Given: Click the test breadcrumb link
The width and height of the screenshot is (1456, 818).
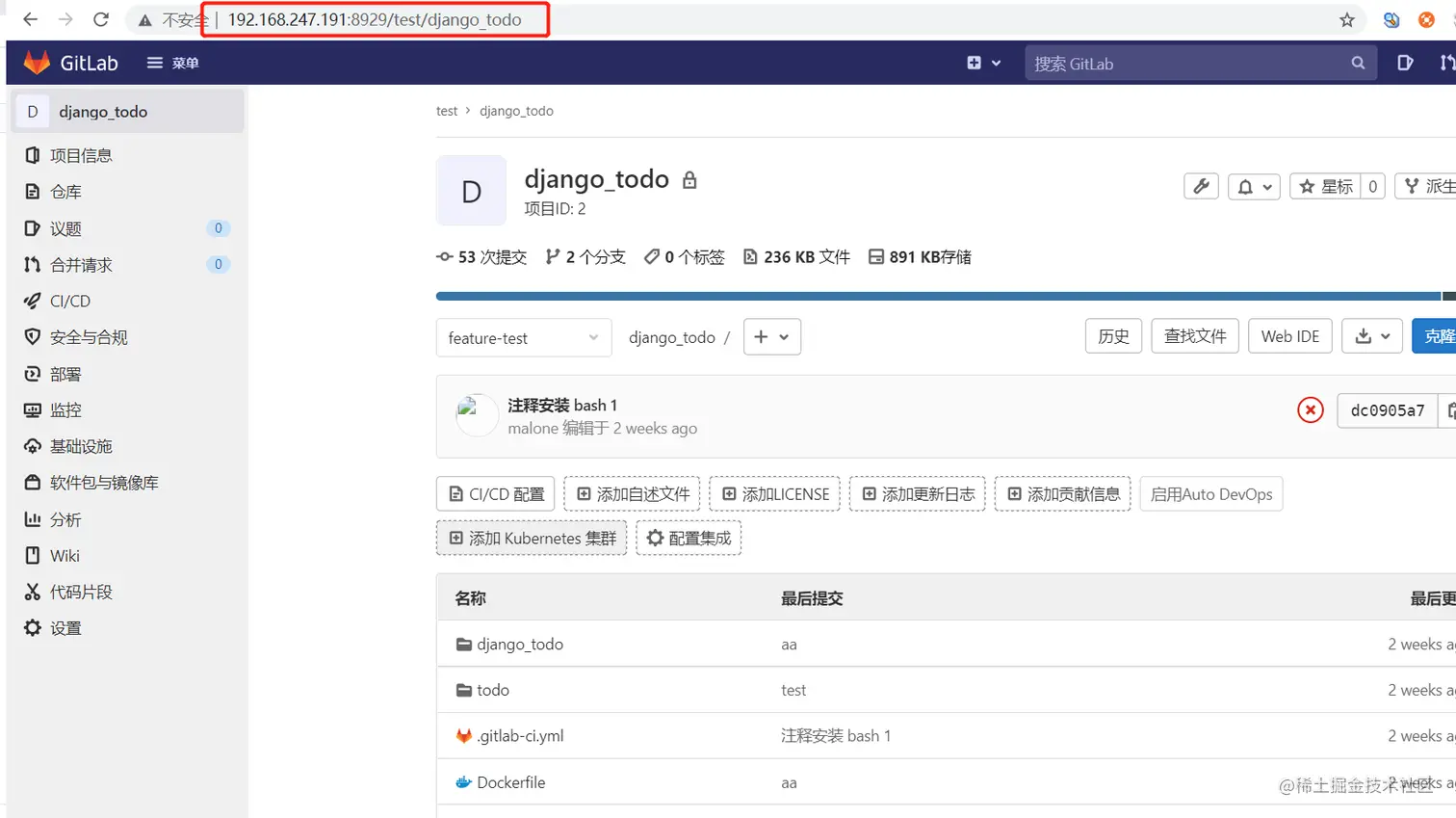Looking at the screenshot, I should point(447,111).
